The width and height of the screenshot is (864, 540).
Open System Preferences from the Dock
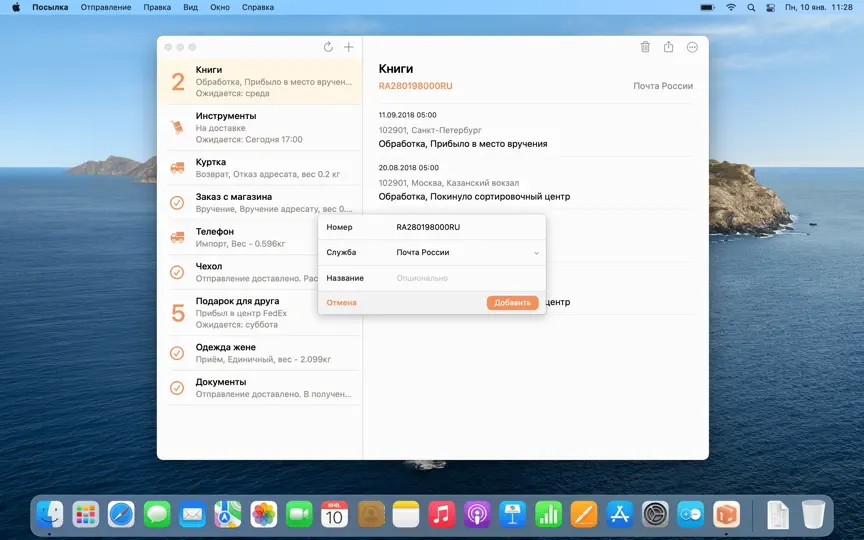pos(655,515)
